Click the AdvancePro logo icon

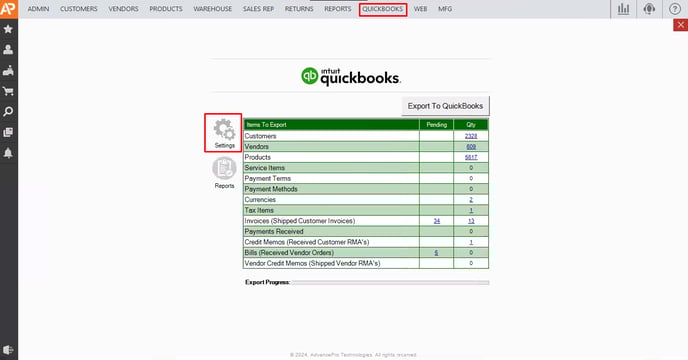pos(8,9)
